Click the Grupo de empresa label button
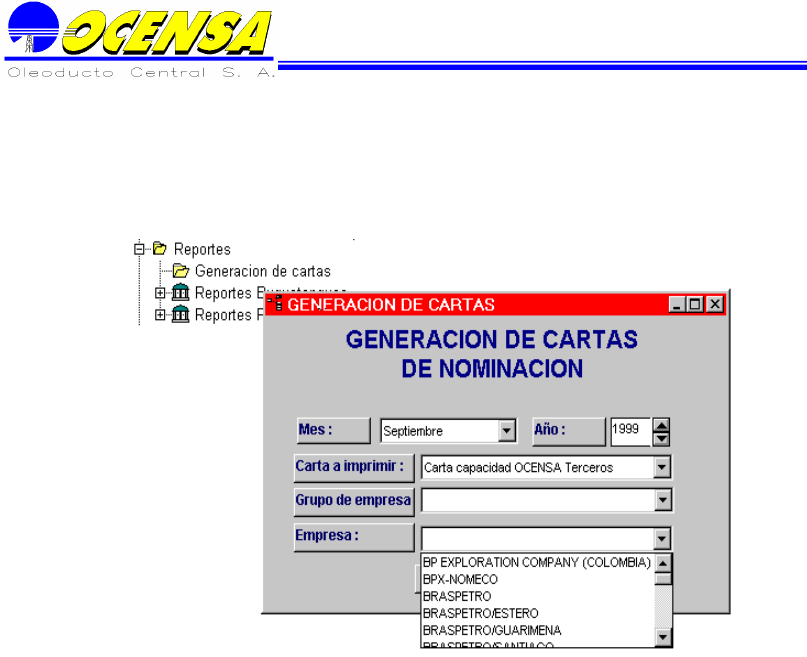The height and width of the screenshot is (657, 807). pyautogui.click(x=354, y=502)
